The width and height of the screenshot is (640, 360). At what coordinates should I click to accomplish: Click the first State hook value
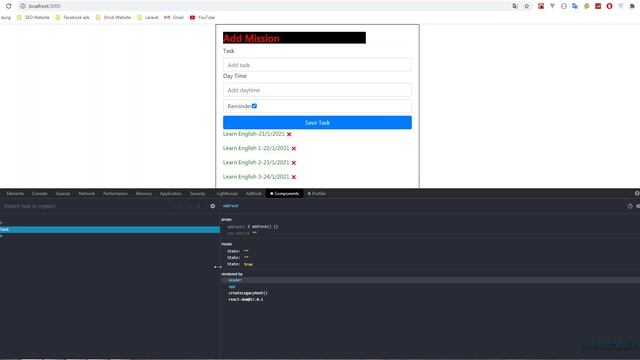click(246, 251)
